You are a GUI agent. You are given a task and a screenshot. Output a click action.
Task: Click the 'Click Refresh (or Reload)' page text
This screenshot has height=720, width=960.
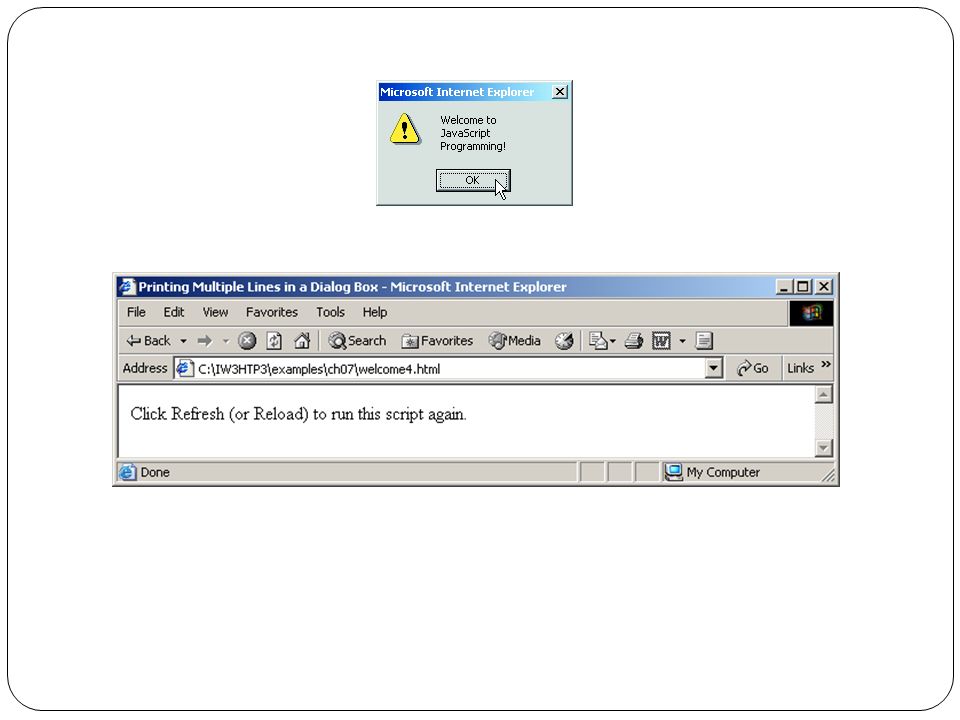[298, 414]
